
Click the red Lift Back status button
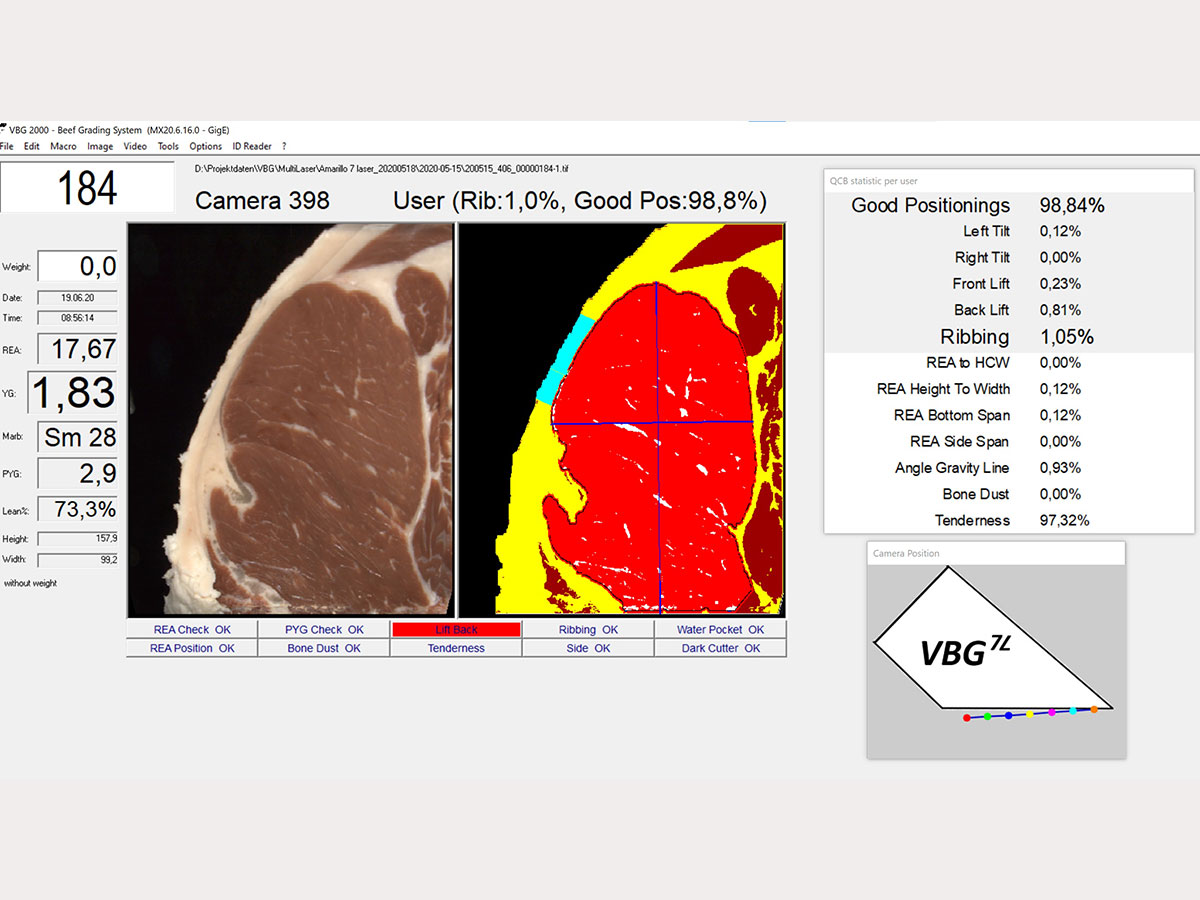point(456,630)
